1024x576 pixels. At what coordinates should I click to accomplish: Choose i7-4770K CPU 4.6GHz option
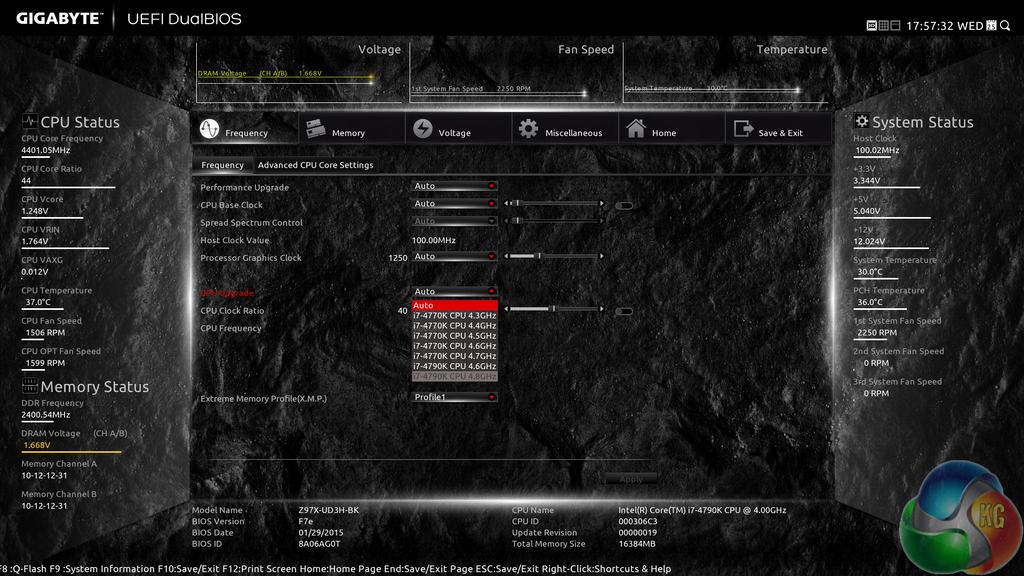click(x=455, y=346)
